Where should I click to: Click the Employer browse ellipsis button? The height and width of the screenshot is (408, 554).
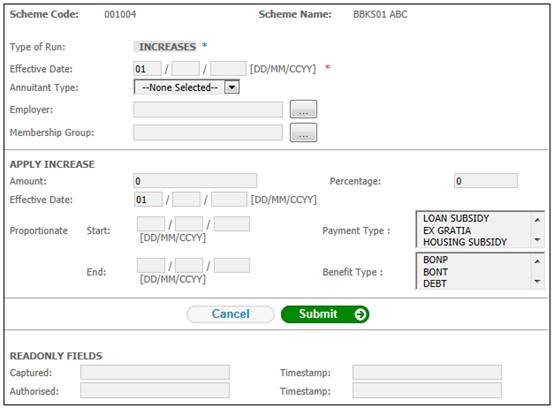click(x=303, y=110)
